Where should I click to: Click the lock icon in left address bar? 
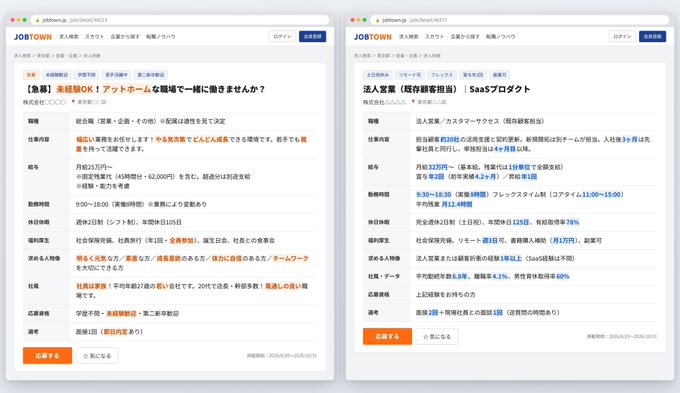pyautogui.click(x=38, y=20)
